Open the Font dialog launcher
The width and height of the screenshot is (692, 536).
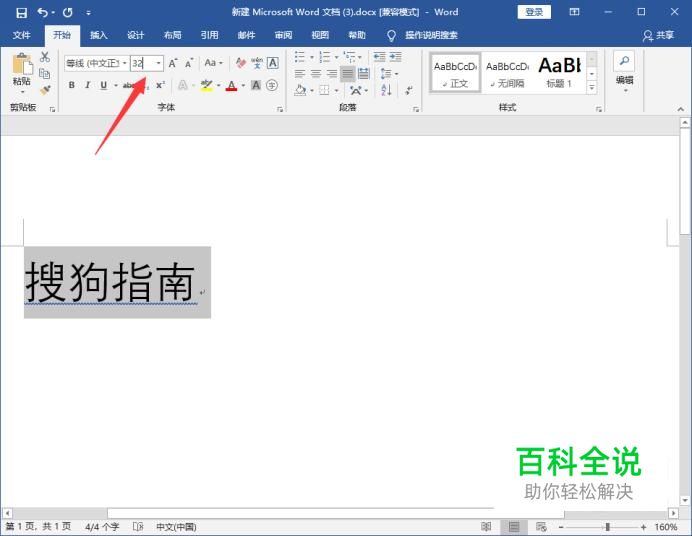click(x=280, y=109)
